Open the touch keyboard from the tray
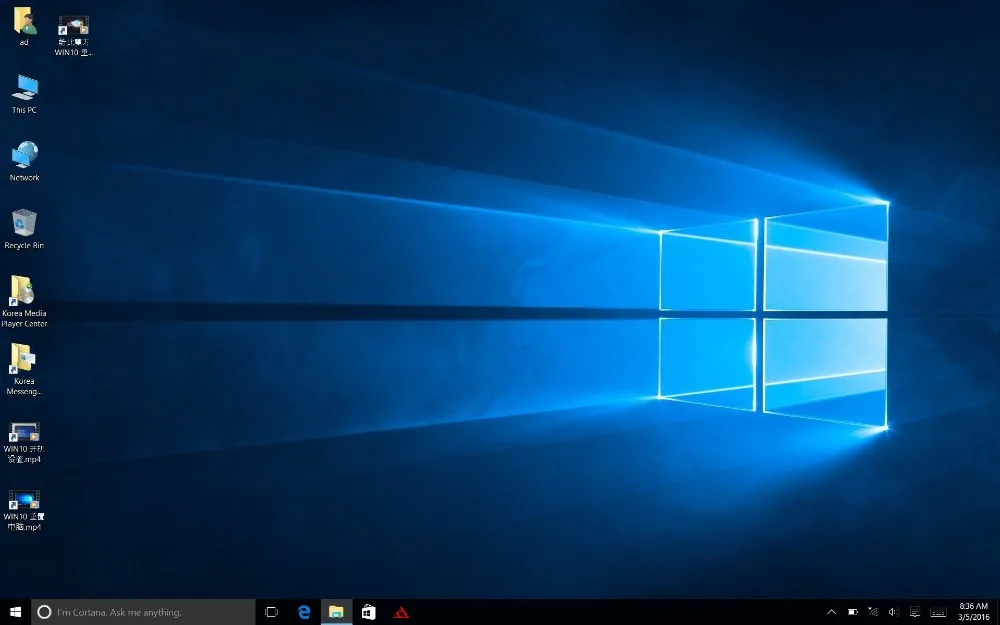Screen dimensions: 1000x625 point(938,612)
